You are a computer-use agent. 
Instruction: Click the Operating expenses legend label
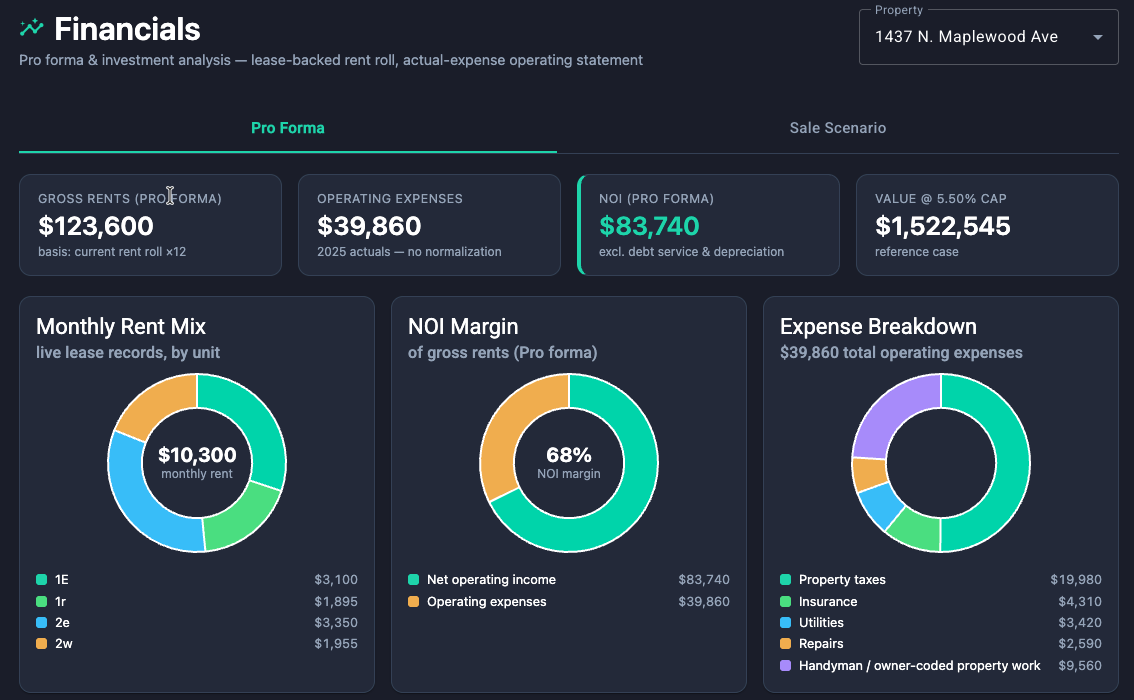coord(486,601)
